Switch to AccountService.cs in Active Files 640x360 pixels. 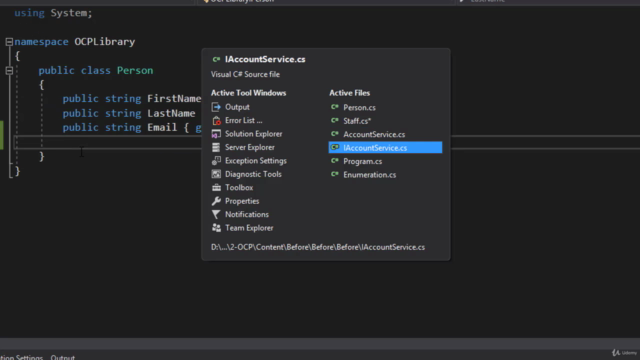pyautogui.click(x=374, y=134)
